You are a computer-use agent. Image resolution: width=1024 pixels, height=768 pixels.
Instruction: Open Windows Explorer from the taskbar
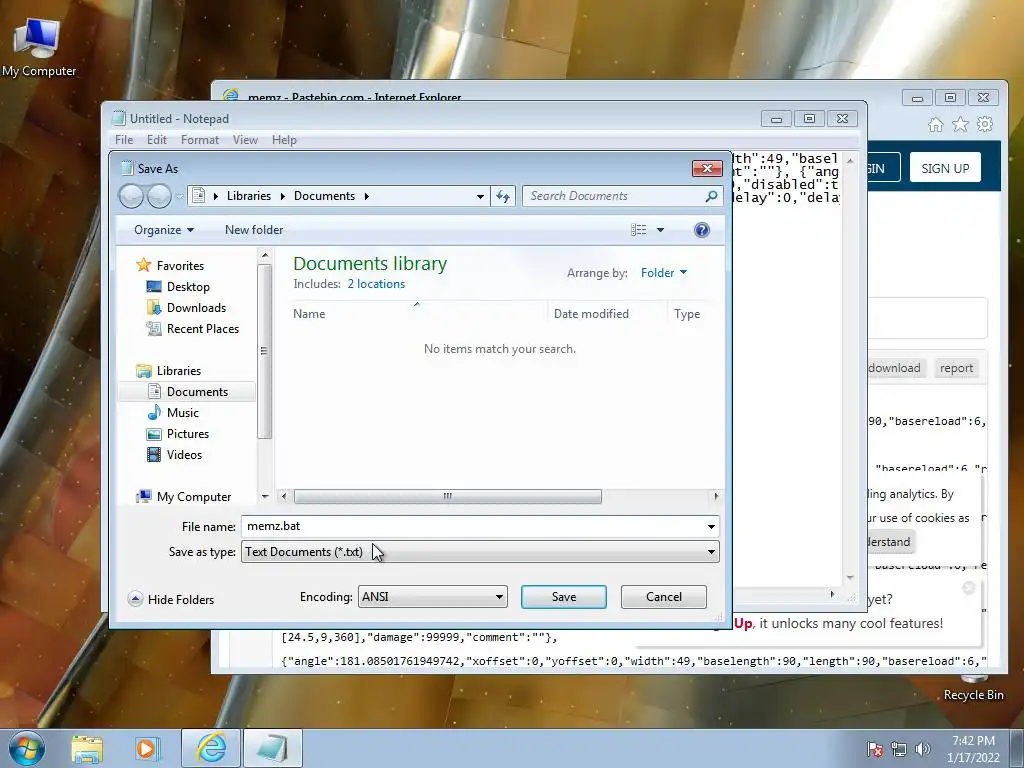88,748
